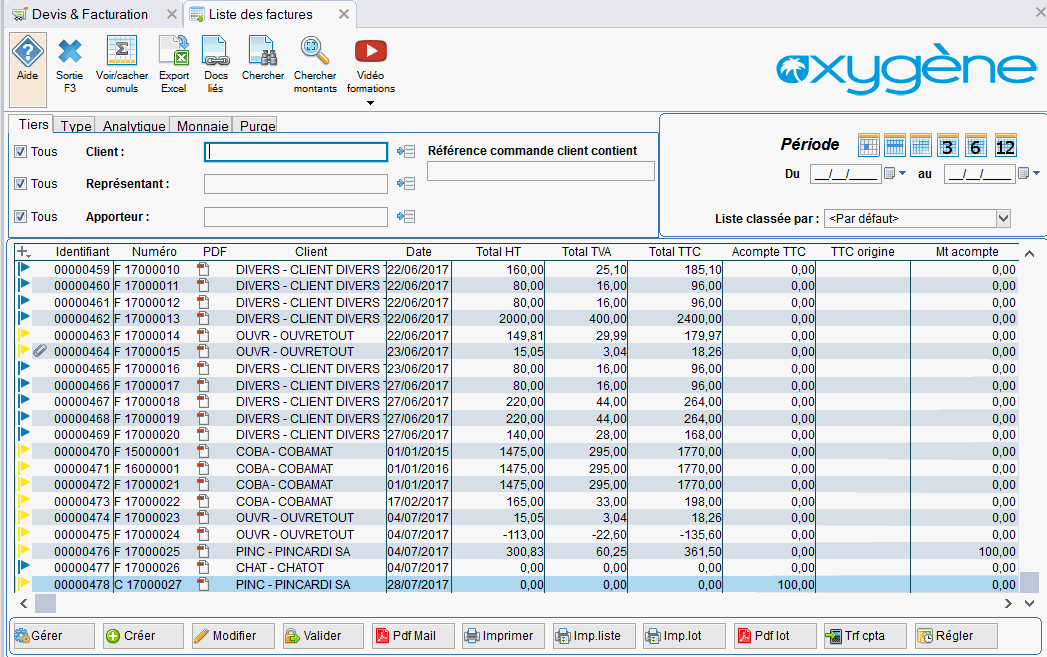Image resolution: width=1047 pixels, height=657 pixels.
Task: Open the Purge filter tab
Action: click(x=257, y=126)
